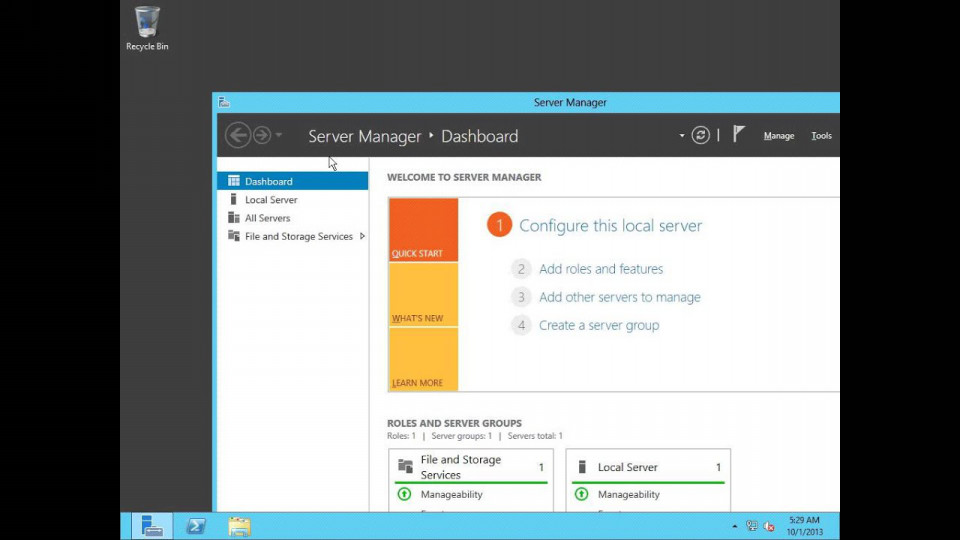Viewport: 960px width, 540px height.
Task: Click the step 4 number circle
Action: point(521,325)
